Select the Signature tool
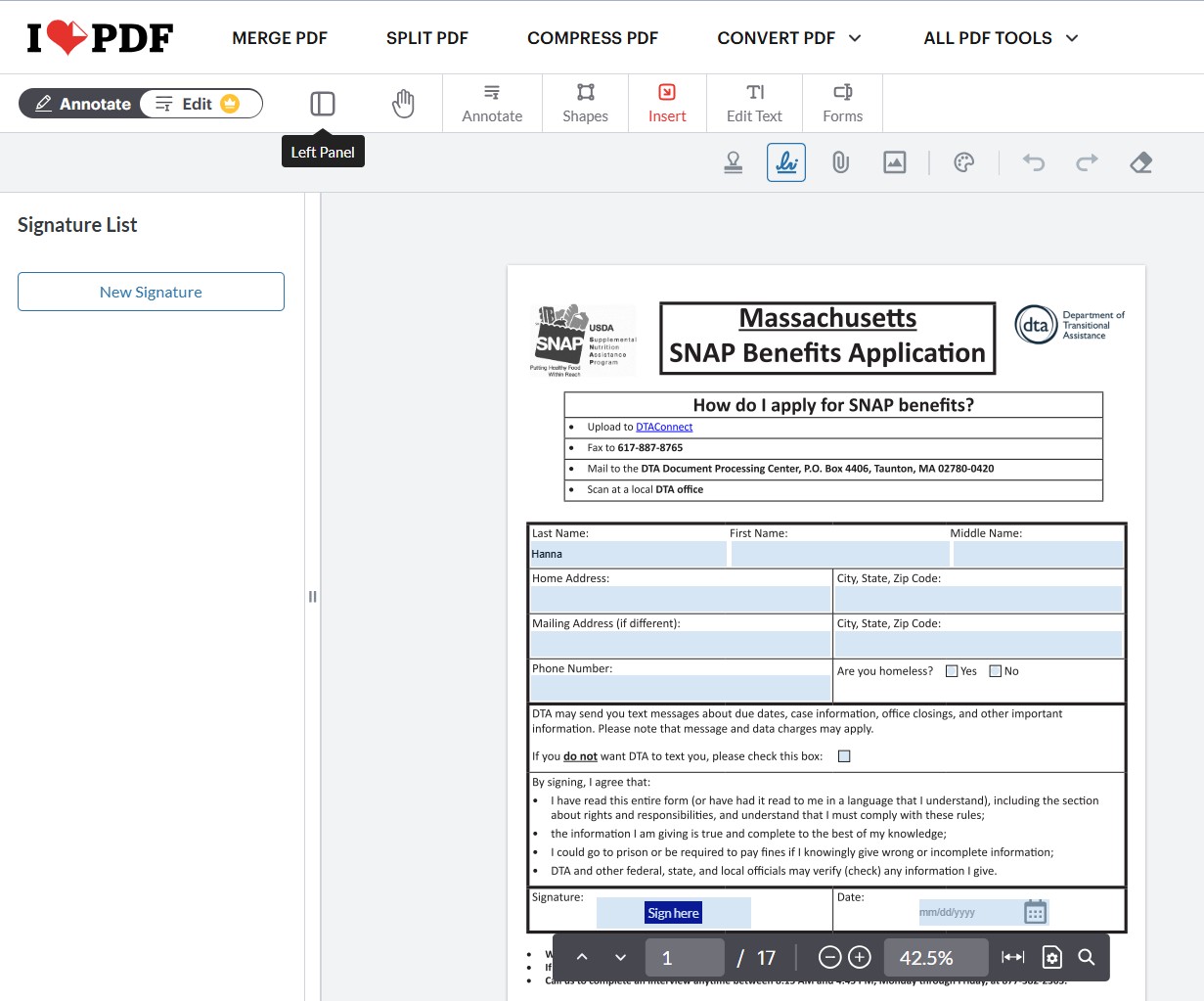 (x=786, y=162)
